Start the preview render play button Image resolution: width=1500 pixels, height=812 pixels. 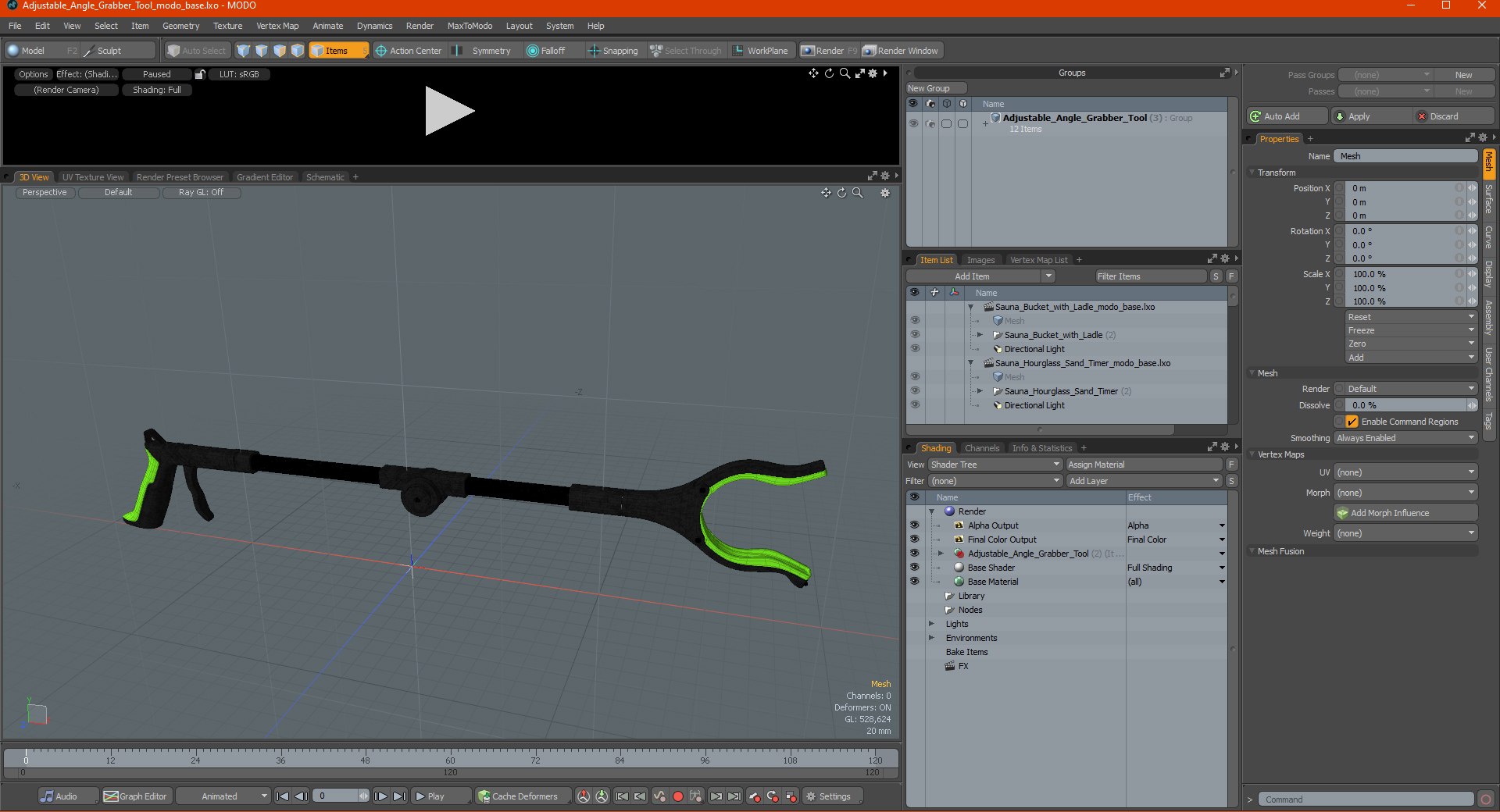tap(449, 111)
